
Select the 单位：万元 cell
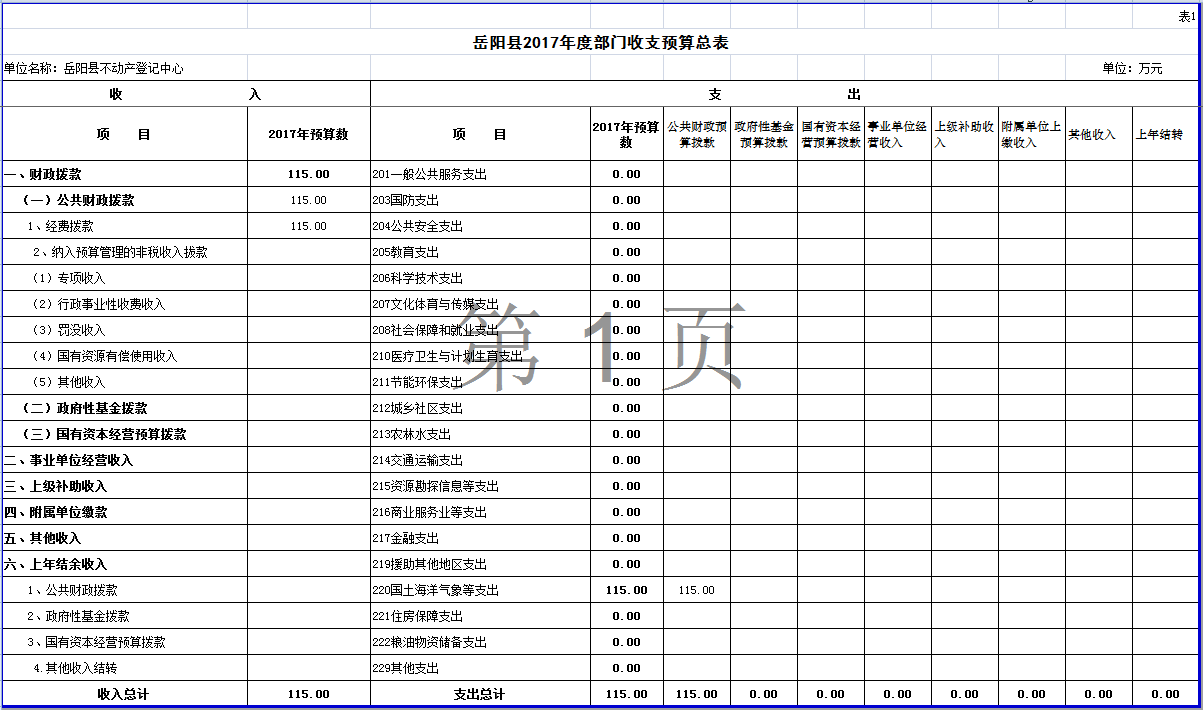pyautogui.click(x=1132, y=69)
